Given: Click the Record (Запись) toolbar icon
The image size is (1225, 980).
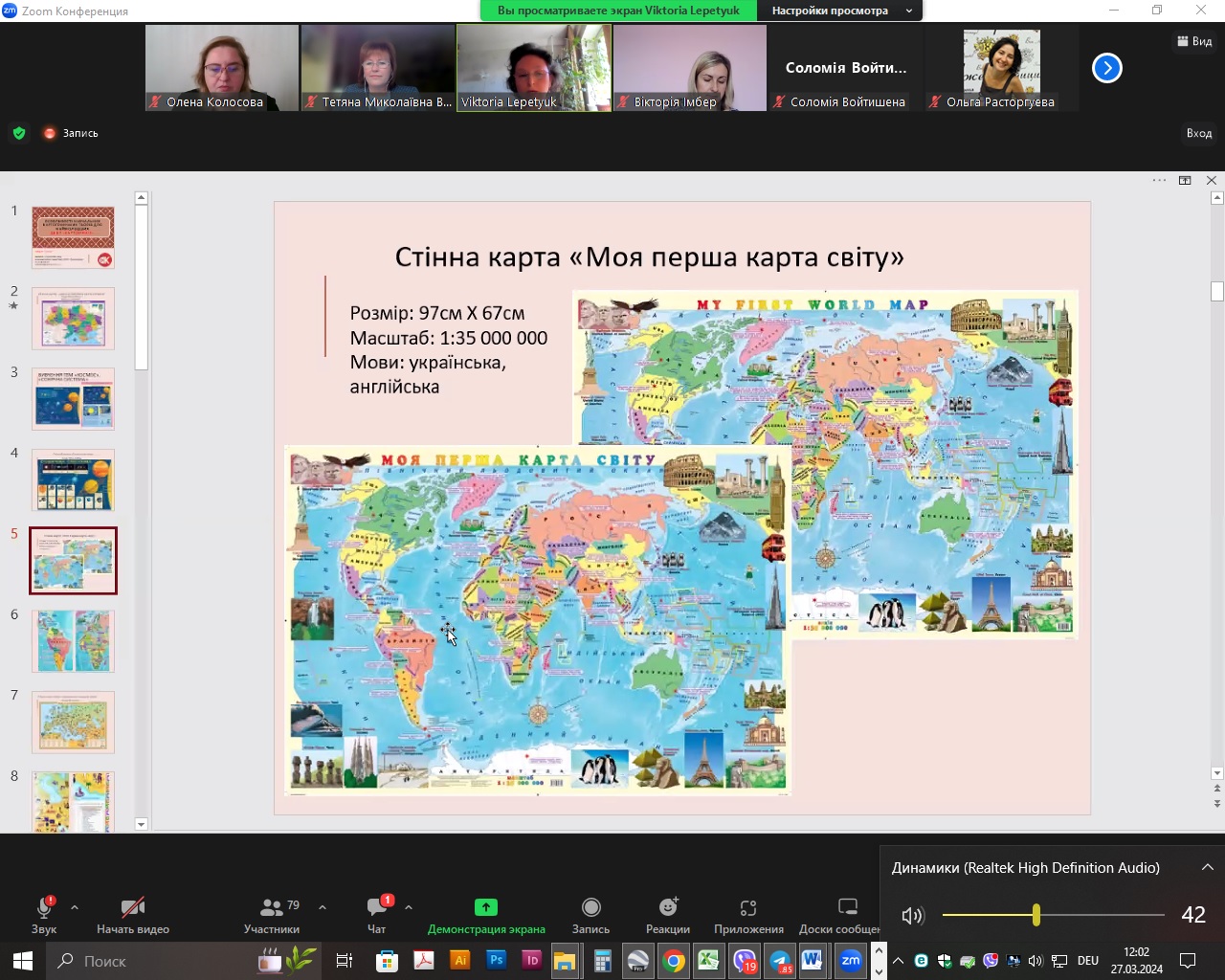Looking at the screenshot, I should pos(591,915).
